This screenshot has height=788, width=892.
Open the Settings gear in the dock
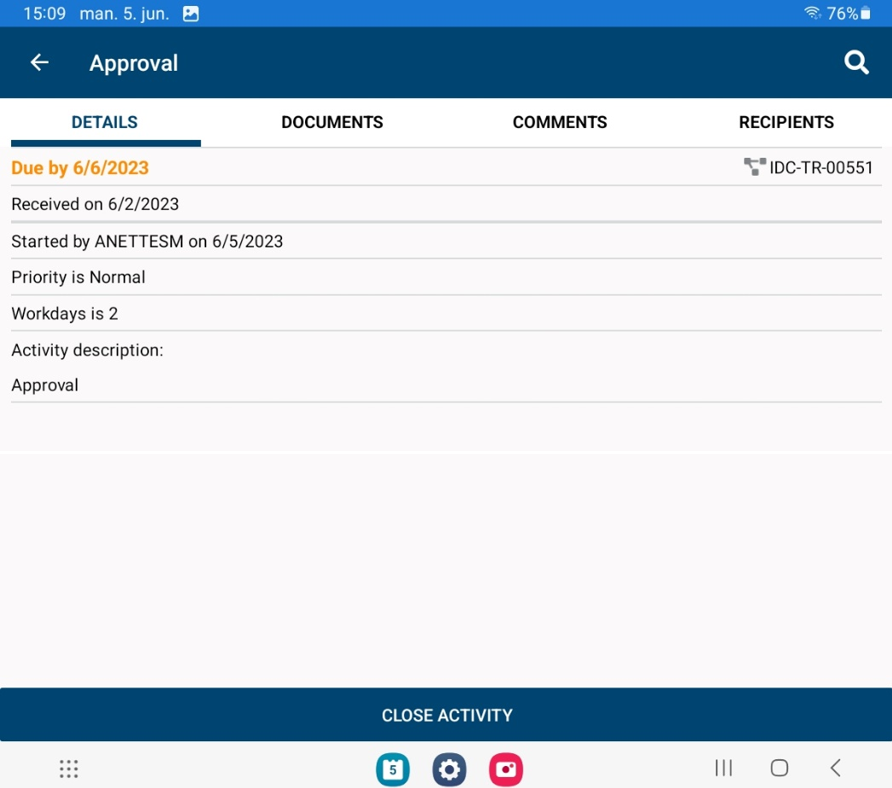pyautogui.click(x=449, y=769)
